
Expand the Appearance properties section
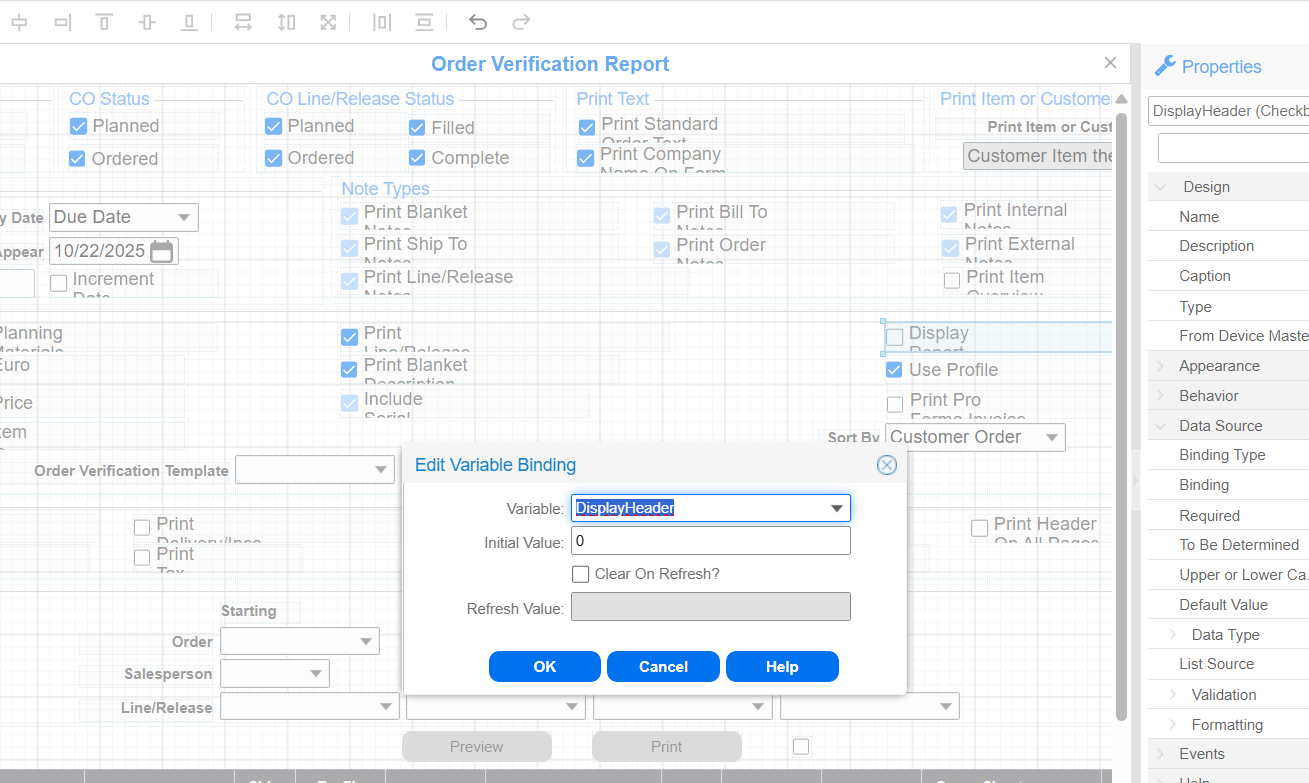click(1161, 366)
